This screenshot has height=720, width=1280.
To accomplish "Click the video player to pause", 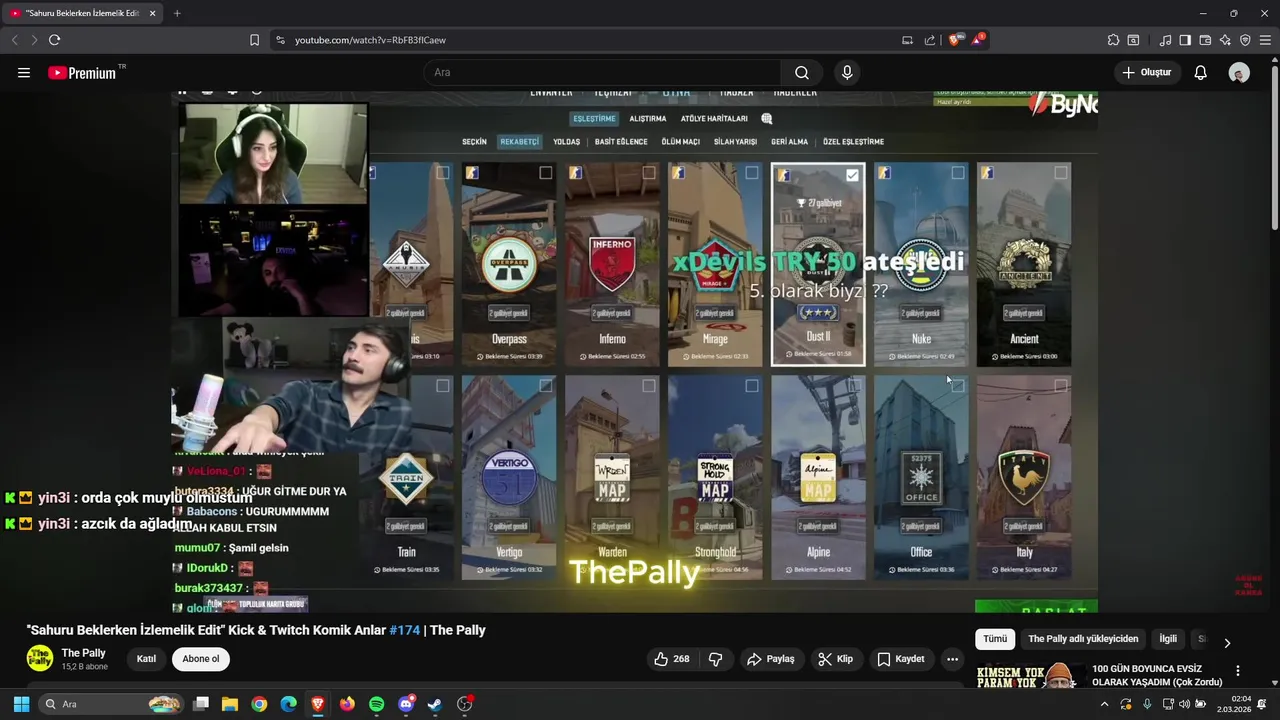I will 634,350.
